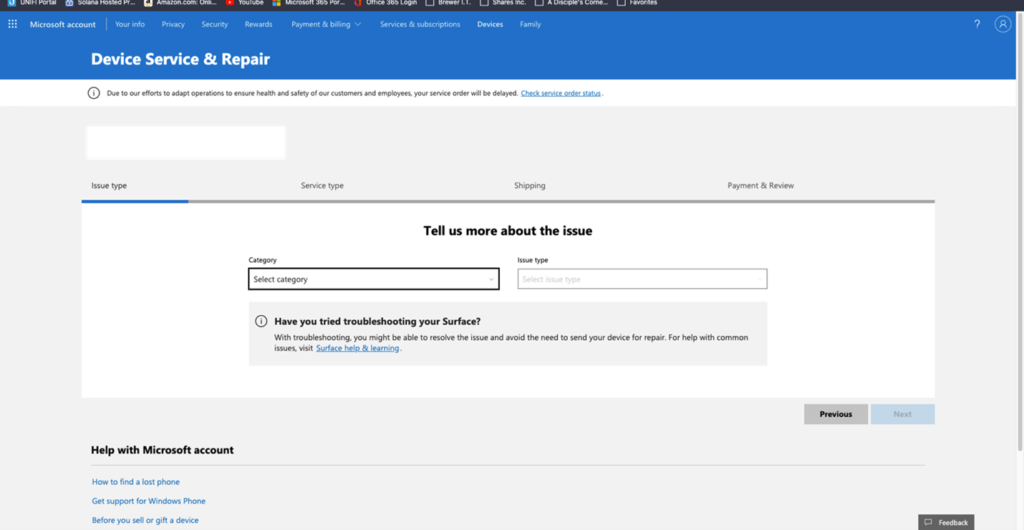The image size is (1024, 530).
Task: Open Services & subscriptions nav item
Action: pos(420,24)
